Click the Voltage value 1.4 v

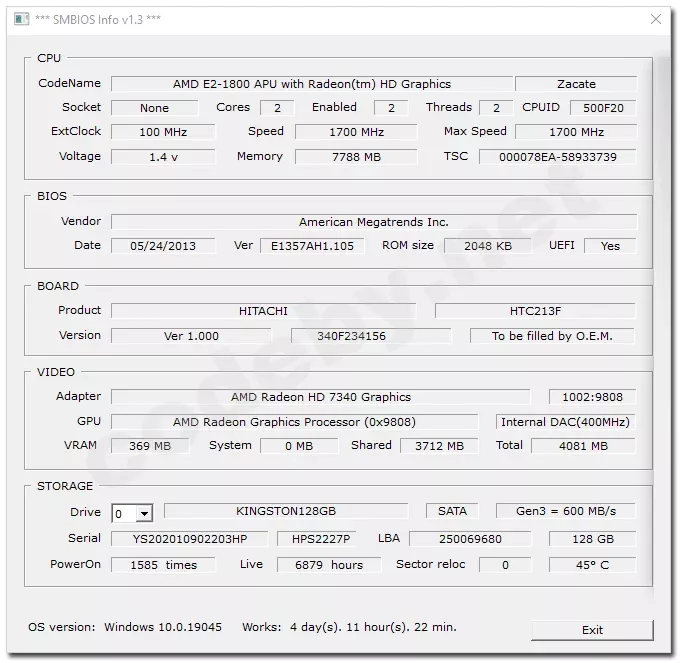pyautogui.click(x=163, y=157)
